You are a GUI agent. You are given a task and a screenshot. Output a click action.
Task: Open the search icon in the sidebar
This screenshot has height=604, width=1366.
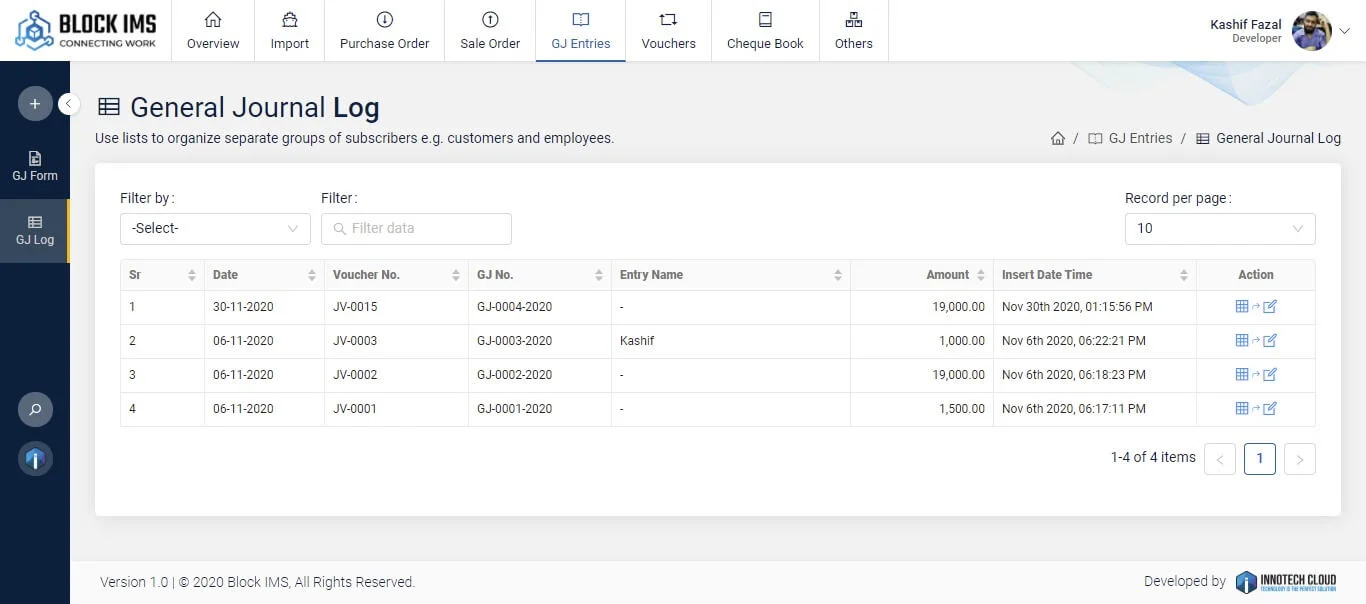coord(35,410)
